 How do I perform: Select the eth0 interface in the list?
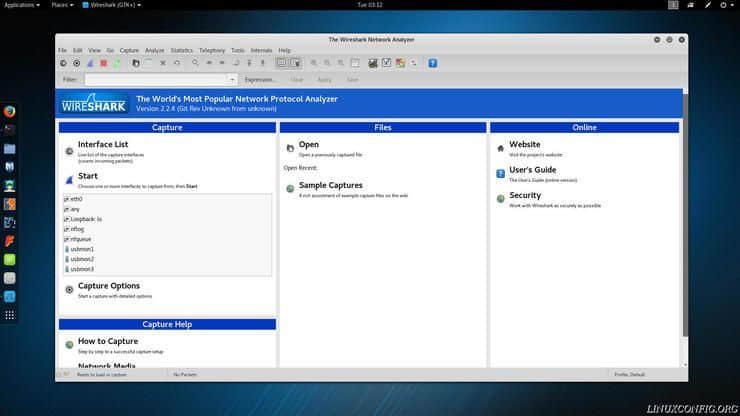[x=76, y=199]
